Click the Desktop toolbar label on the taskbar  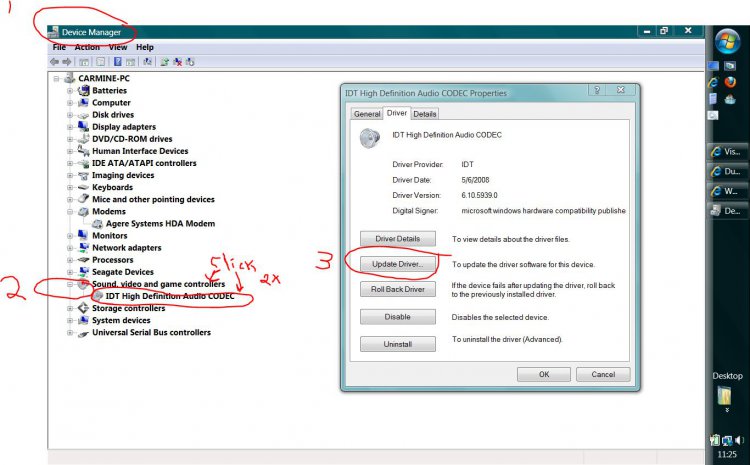click(728, 376)
